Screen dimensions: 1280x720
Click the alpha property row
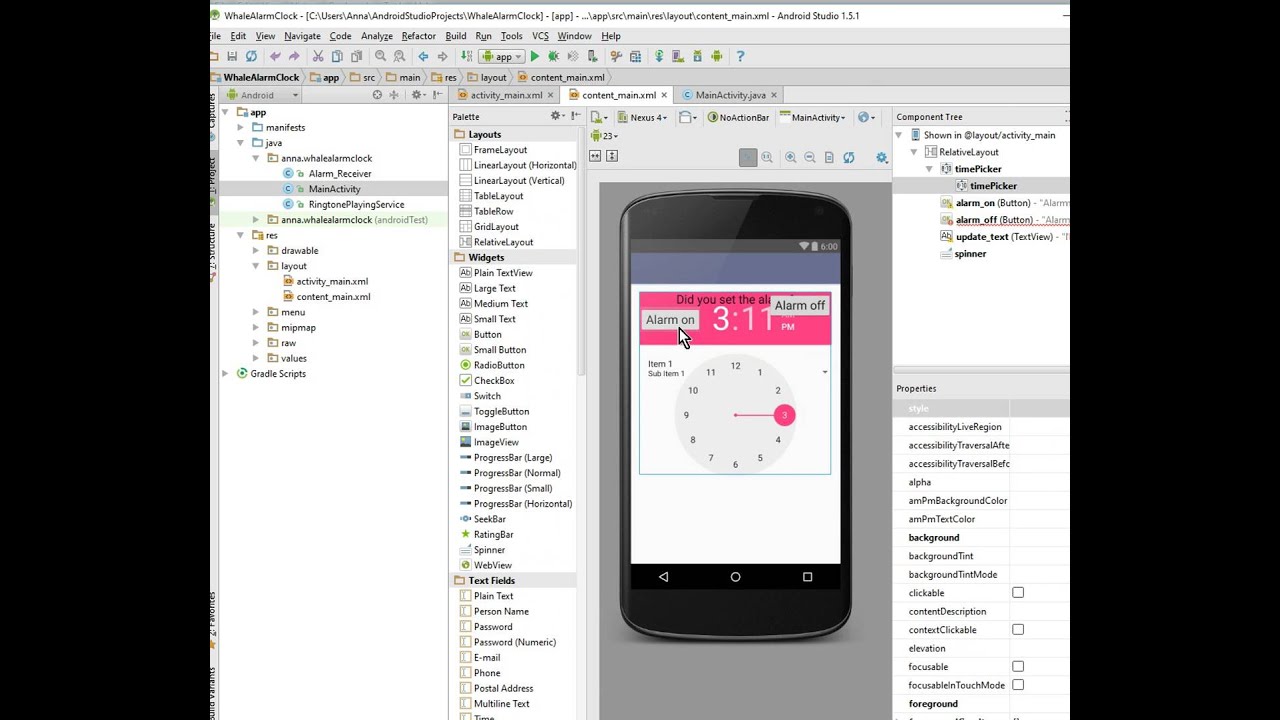click(980, 482)
